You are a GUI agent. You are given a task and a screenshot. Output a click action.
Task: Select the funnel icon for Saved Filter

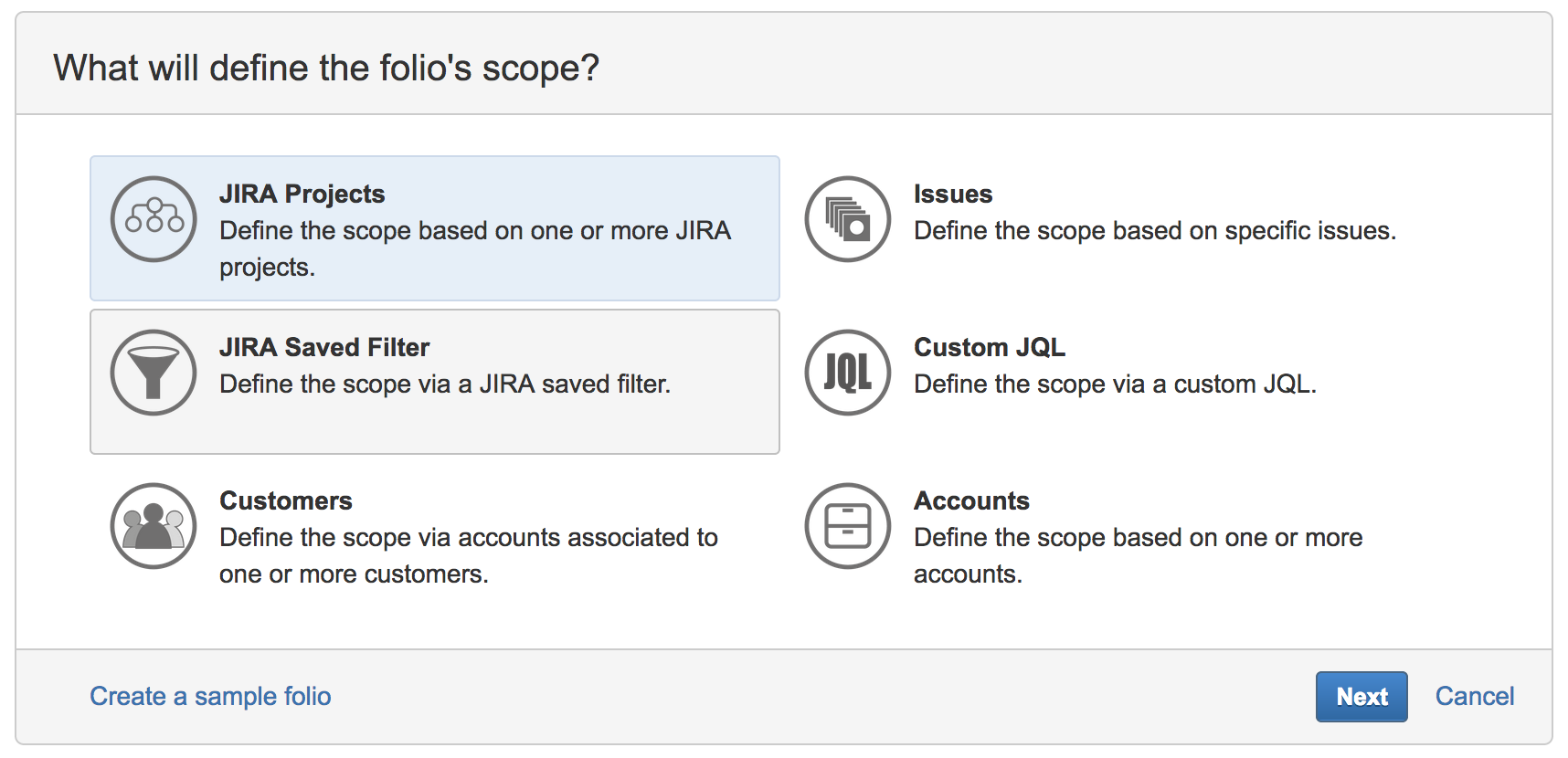click(x=154, y=373)
